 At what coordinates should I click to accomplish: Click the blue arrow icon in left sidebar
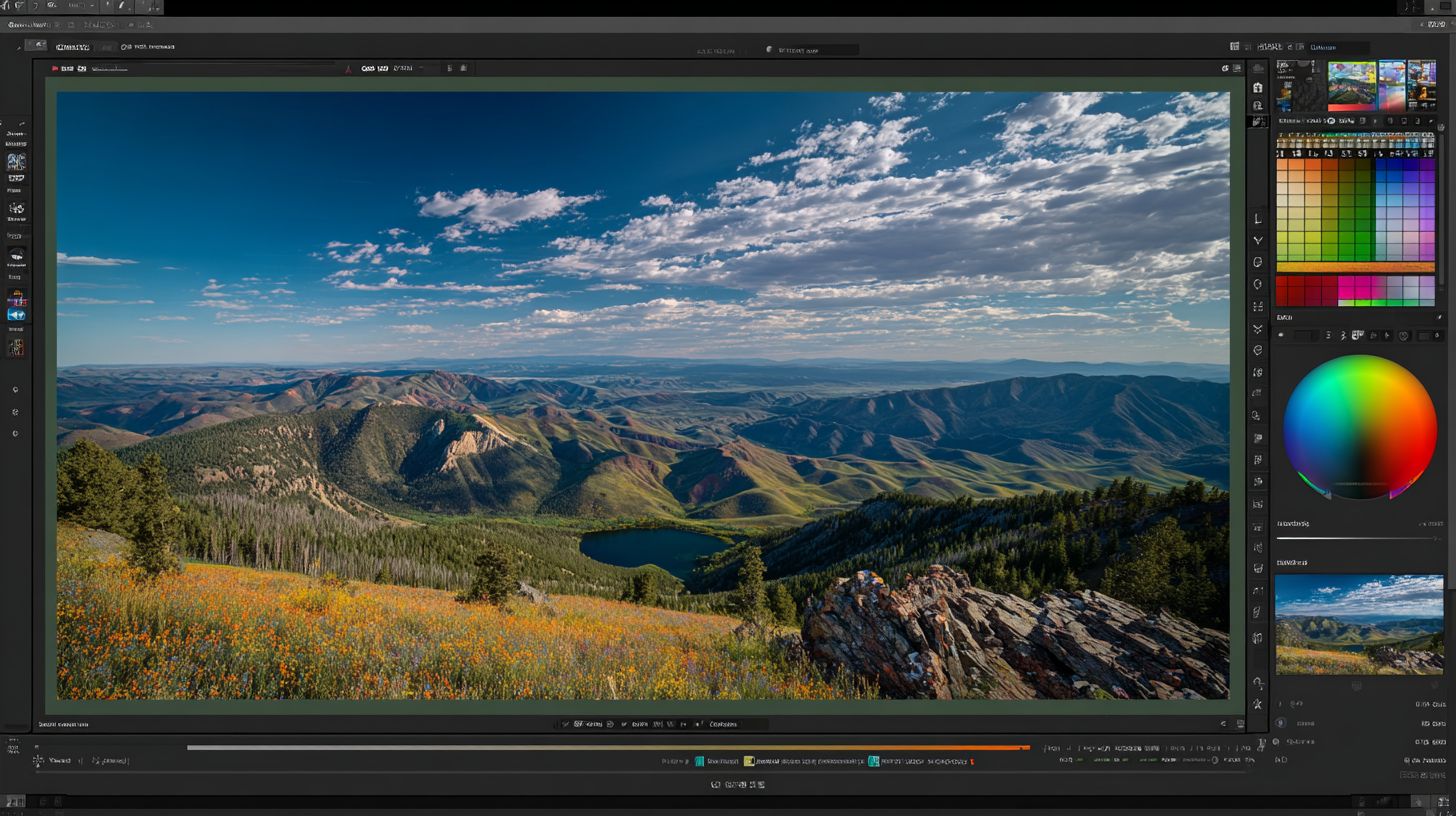(16, 315)
